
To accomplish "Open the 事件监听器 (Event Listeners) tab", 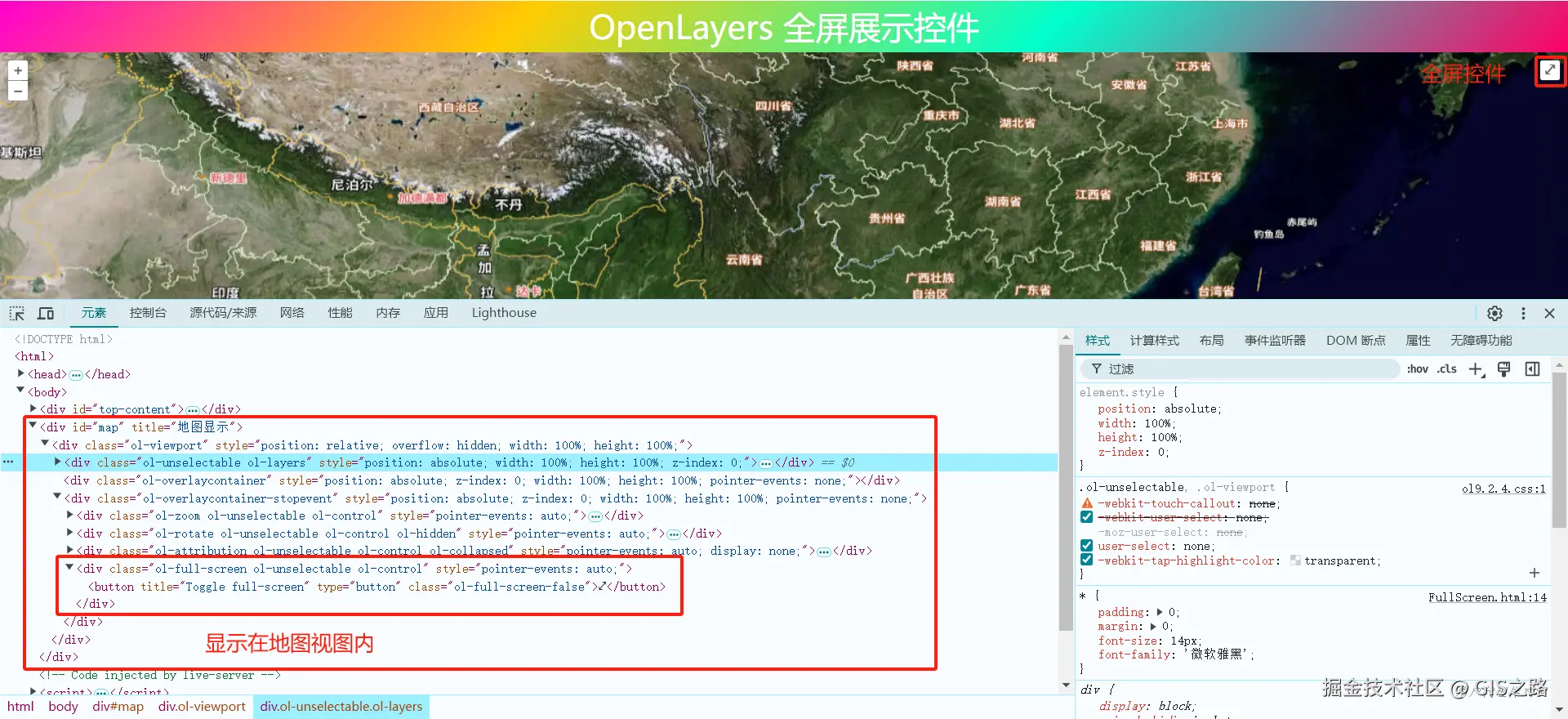I will click(1275, 341).
